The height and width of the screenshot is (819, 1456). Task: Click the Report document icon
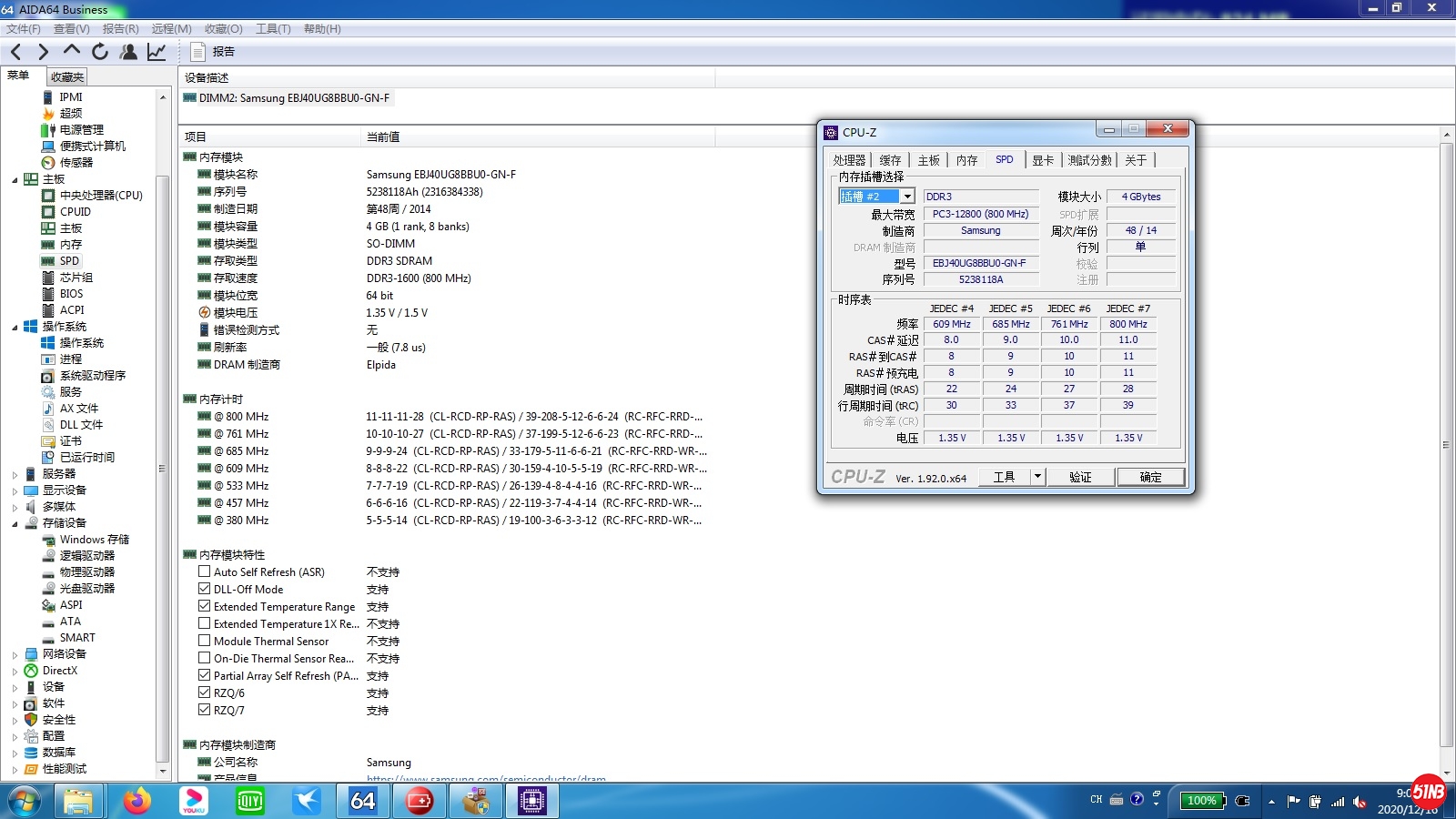197,52
